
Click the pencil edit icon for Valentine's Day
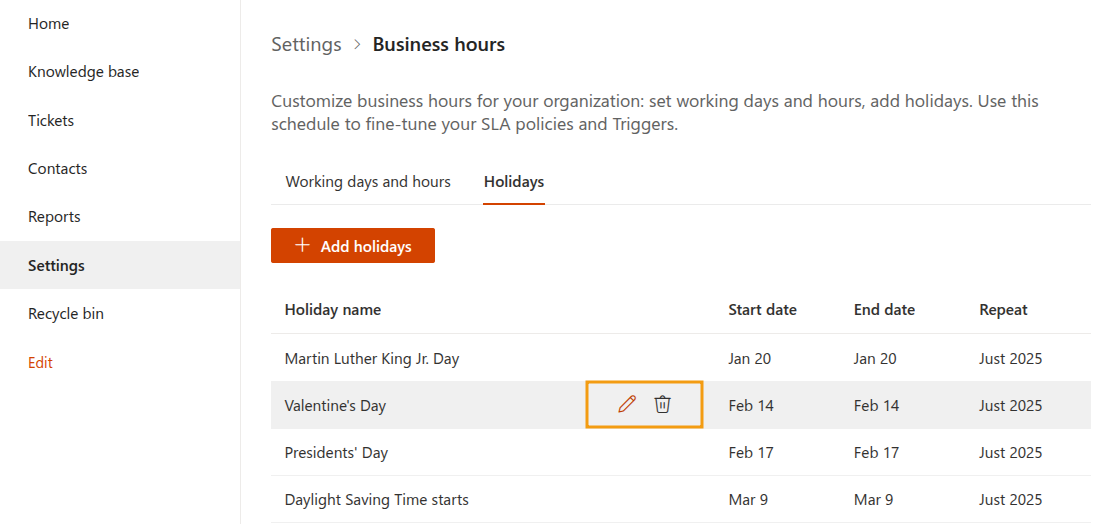[x=627, y=405]
